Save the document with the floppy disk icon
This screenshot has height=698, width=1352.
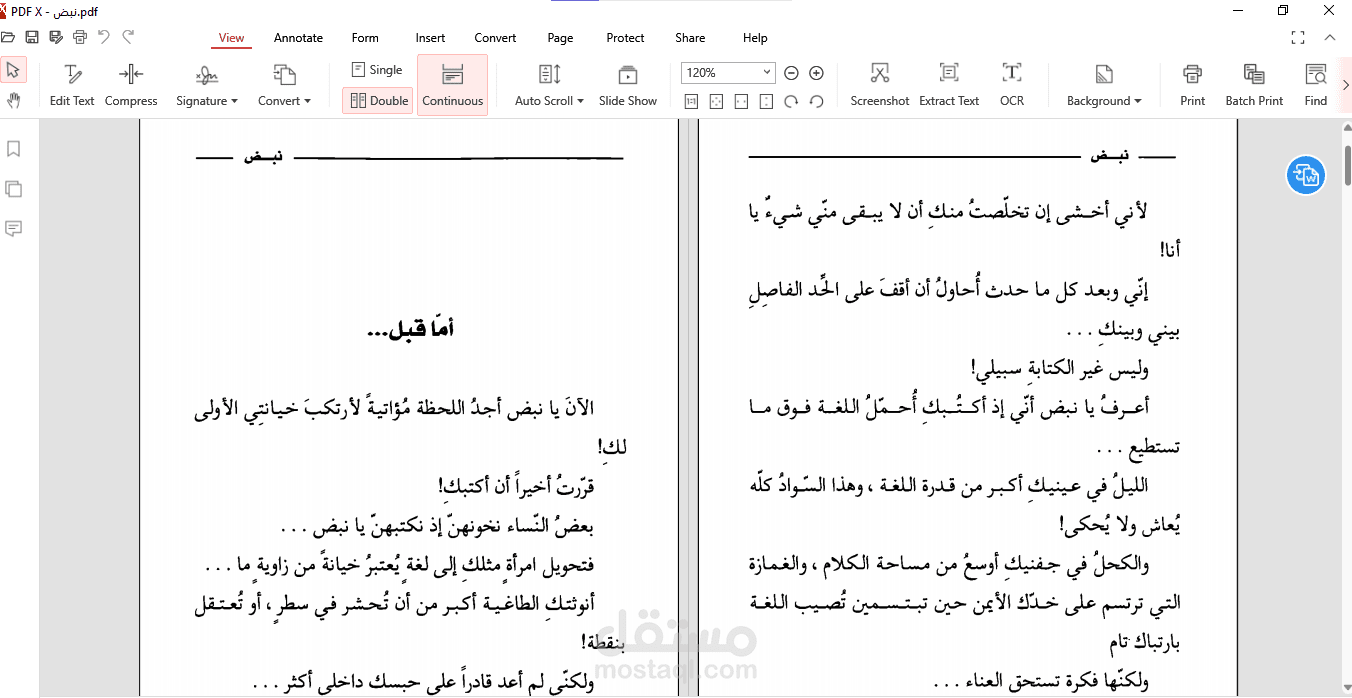32,38
